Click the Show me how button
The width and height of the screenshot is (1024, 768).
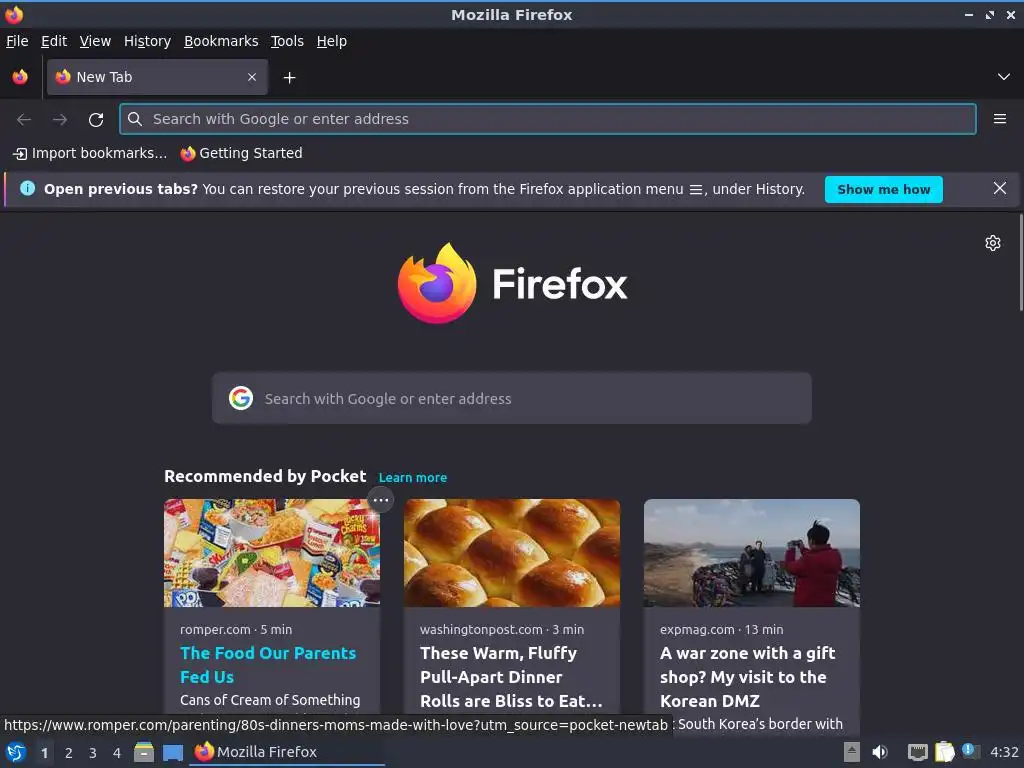coord(883,189)
